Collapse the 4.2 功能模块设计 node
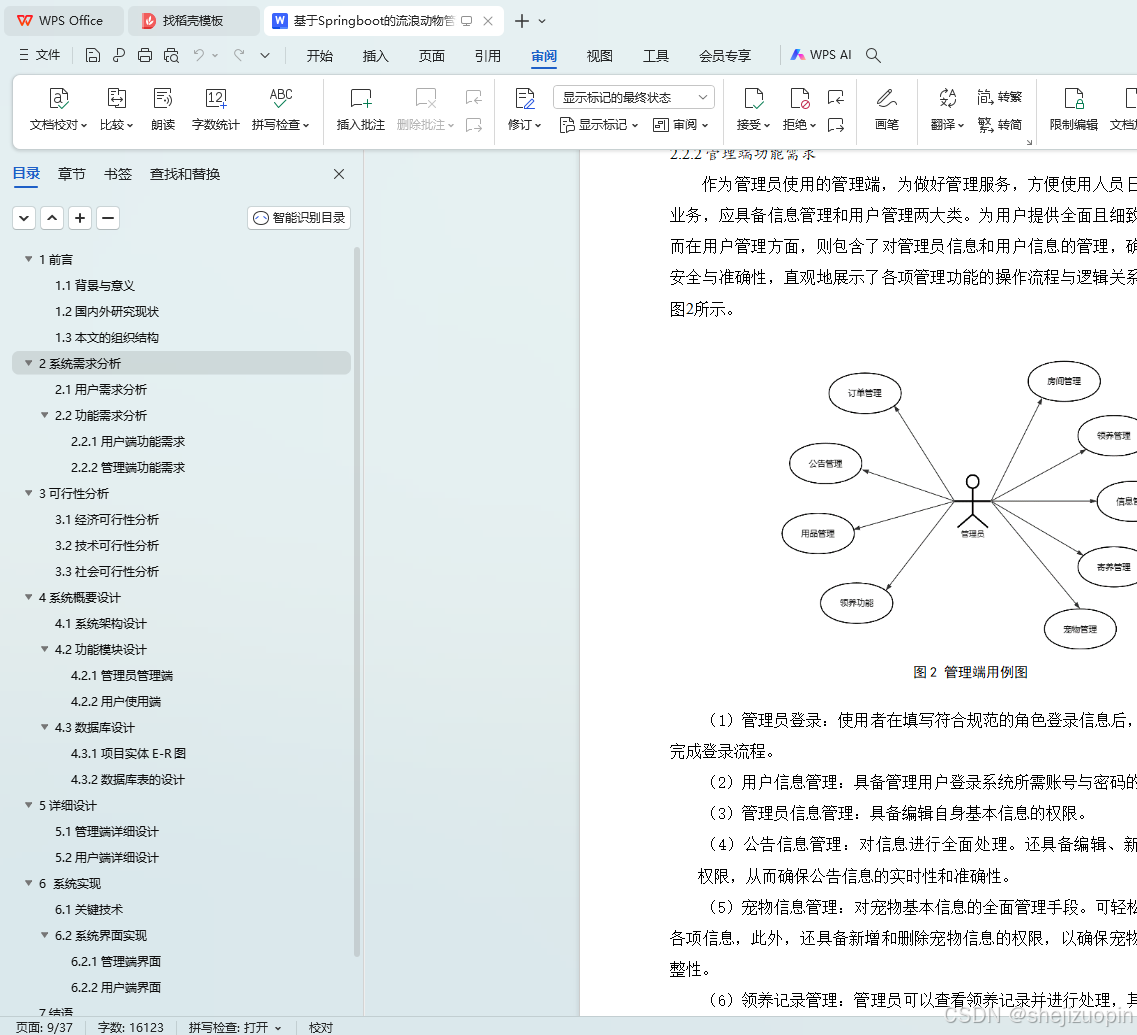This screenshot has height=1035, width=1137. tap(45, 649)
